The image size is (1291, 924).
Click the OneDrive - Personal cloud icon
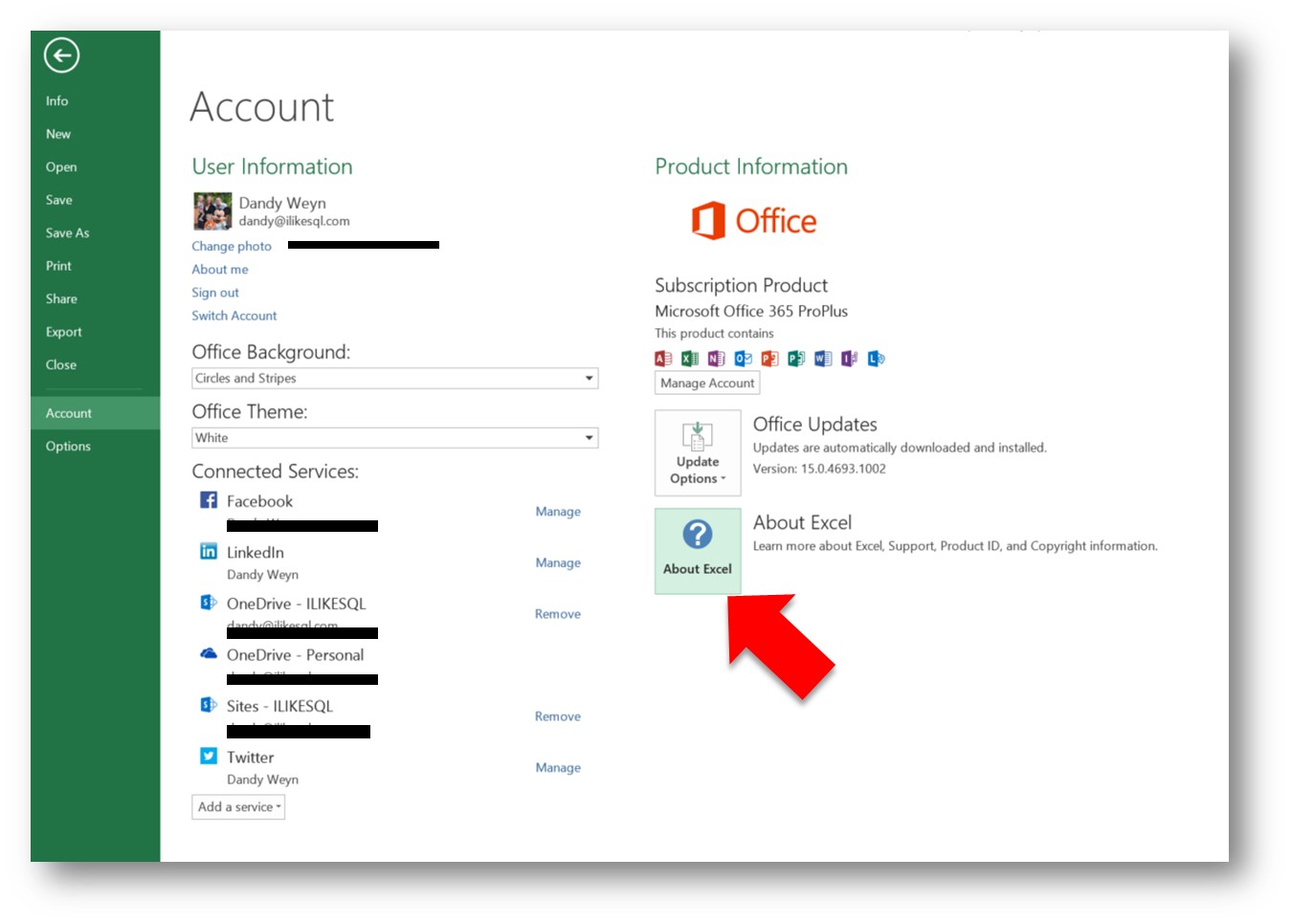pos(209,653)
